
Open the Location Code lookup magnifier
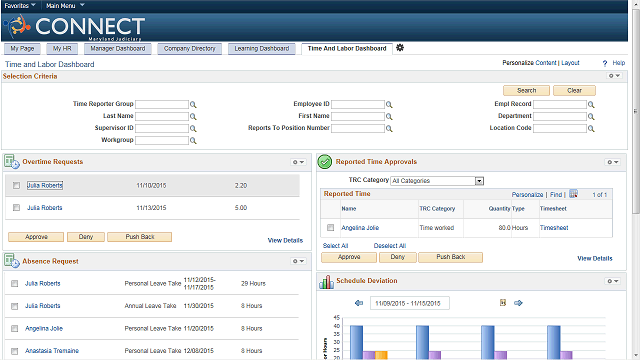pyautogui.click(x=591, y=129)
